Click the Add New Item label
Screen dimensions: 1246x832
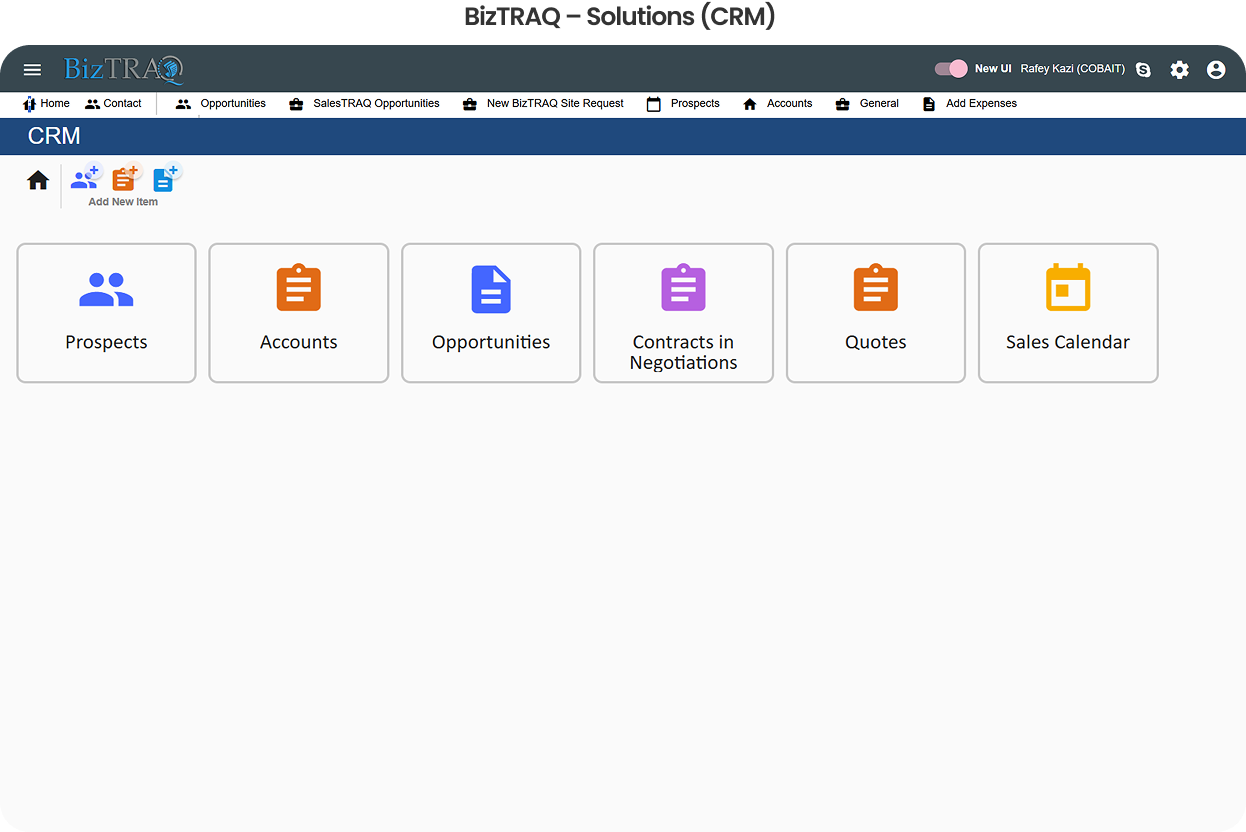(x=123, y=202)
